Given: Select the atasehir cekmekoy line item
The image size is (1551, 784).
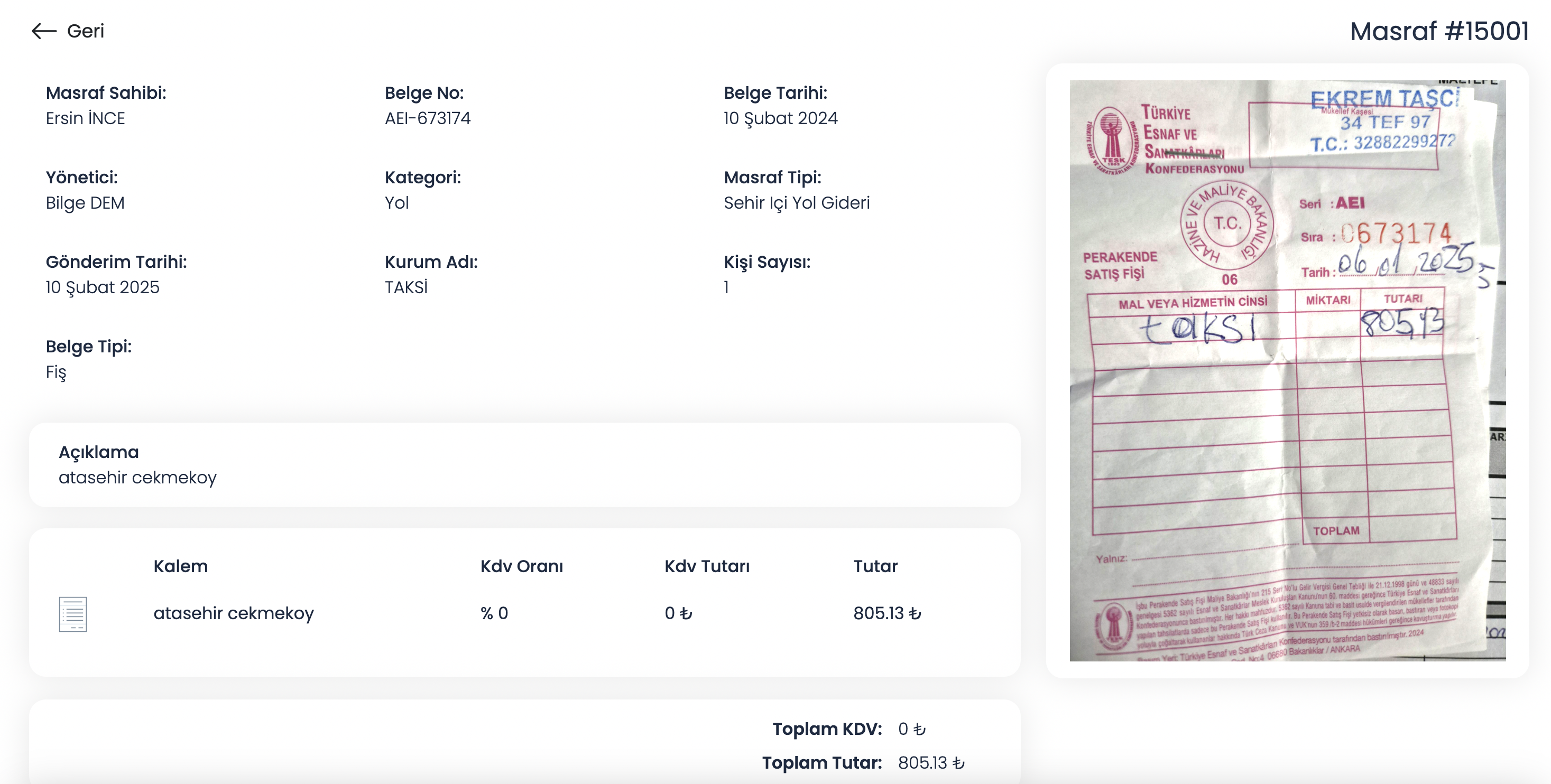Looking at the screenshot, I should click(234, 613).
